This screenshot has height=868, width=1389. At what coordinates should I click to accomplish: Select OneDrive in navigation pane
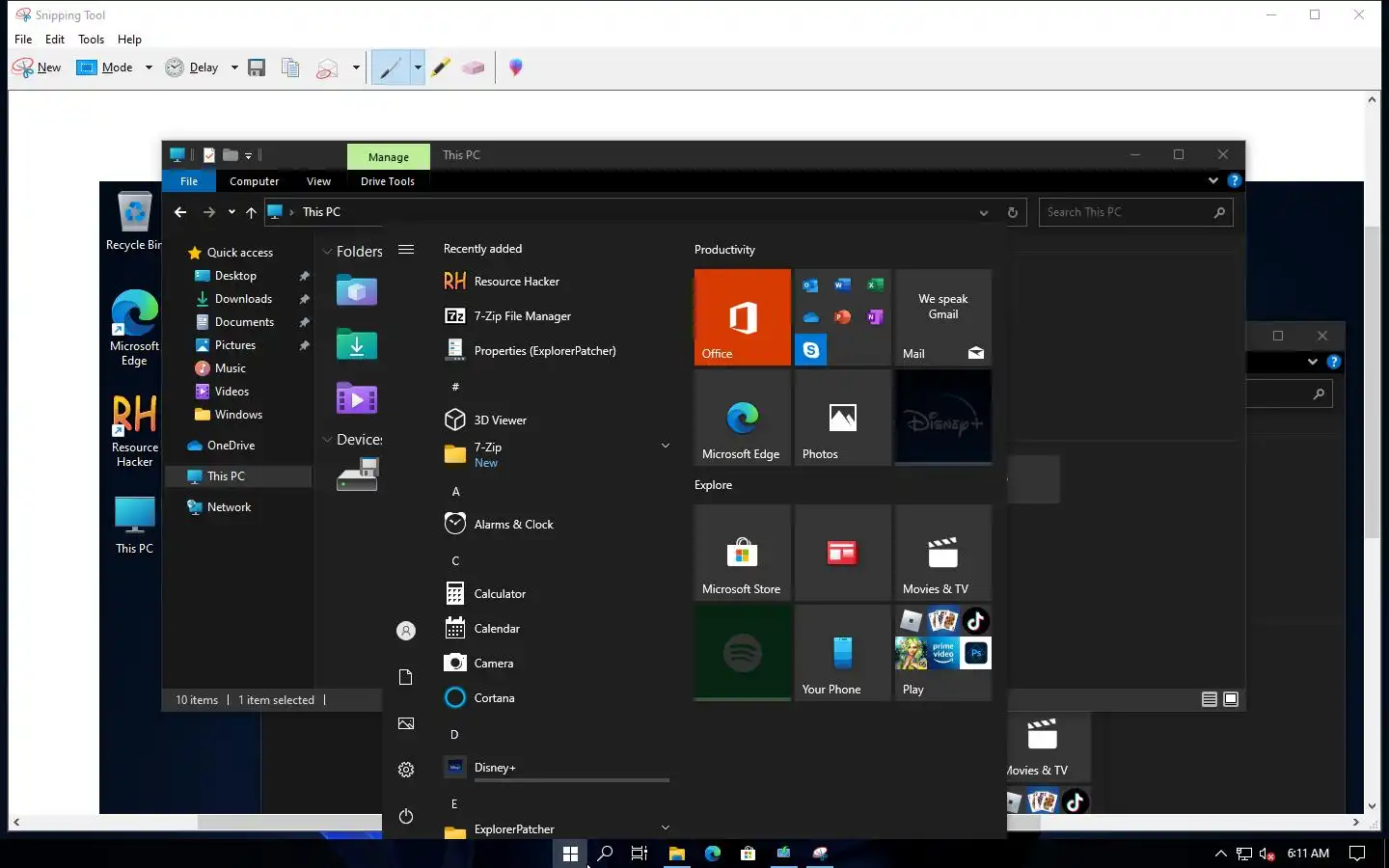pyautogui.click(x=231, y=446)
